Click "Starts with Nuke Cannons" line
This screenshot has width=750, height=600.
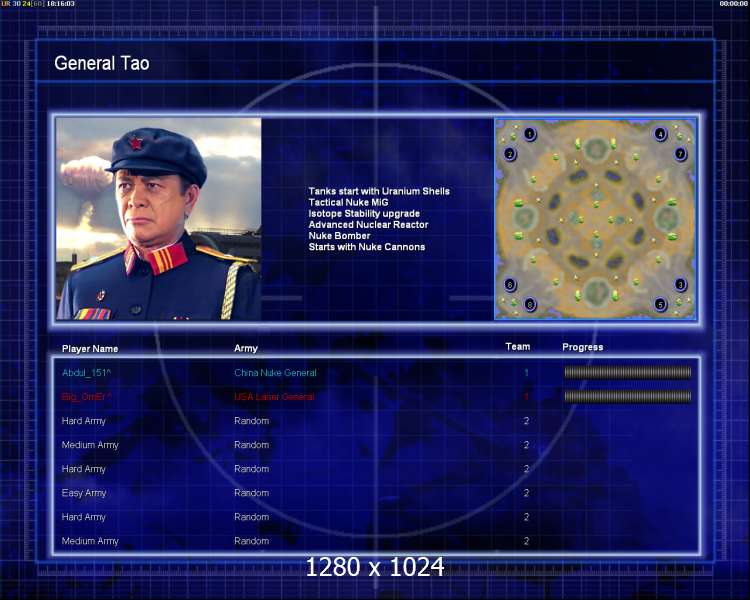(x=367, y=247)
